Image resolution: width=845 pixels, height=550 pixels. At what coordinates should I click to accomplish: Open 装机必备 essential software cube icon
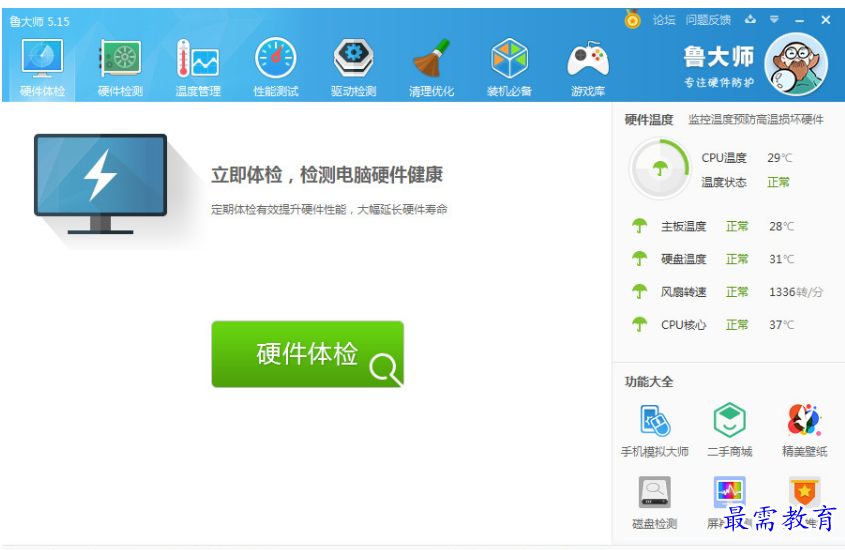(509, 68)
